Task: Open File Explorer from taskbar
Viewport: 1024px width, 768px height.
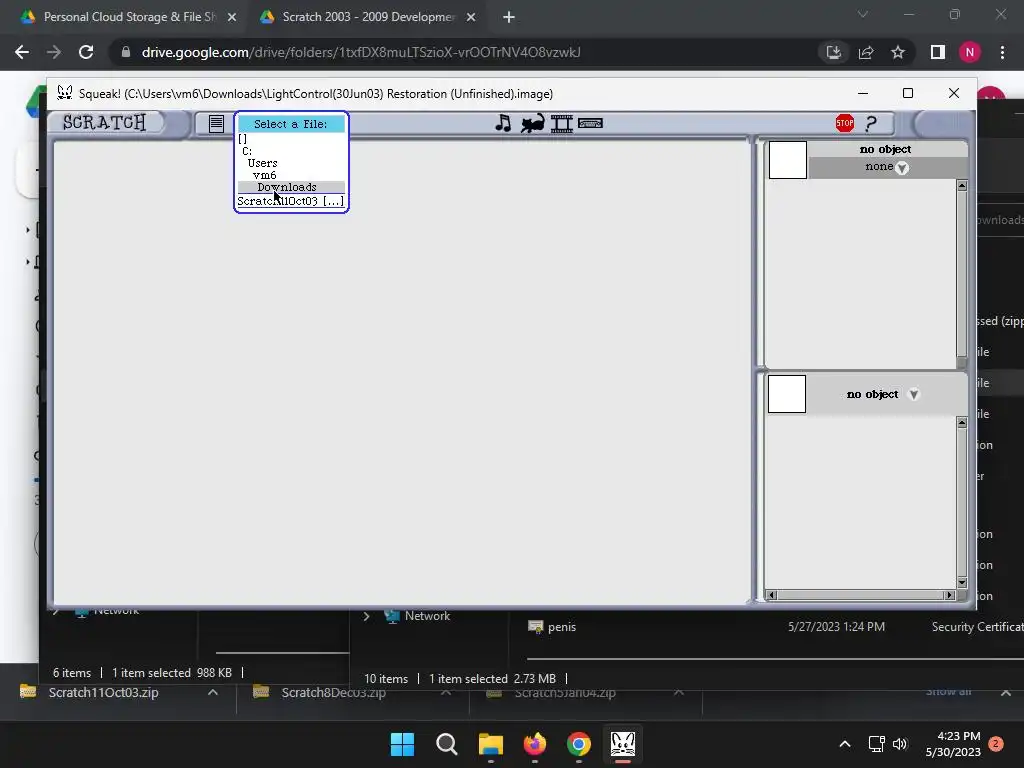Action: 490,744
